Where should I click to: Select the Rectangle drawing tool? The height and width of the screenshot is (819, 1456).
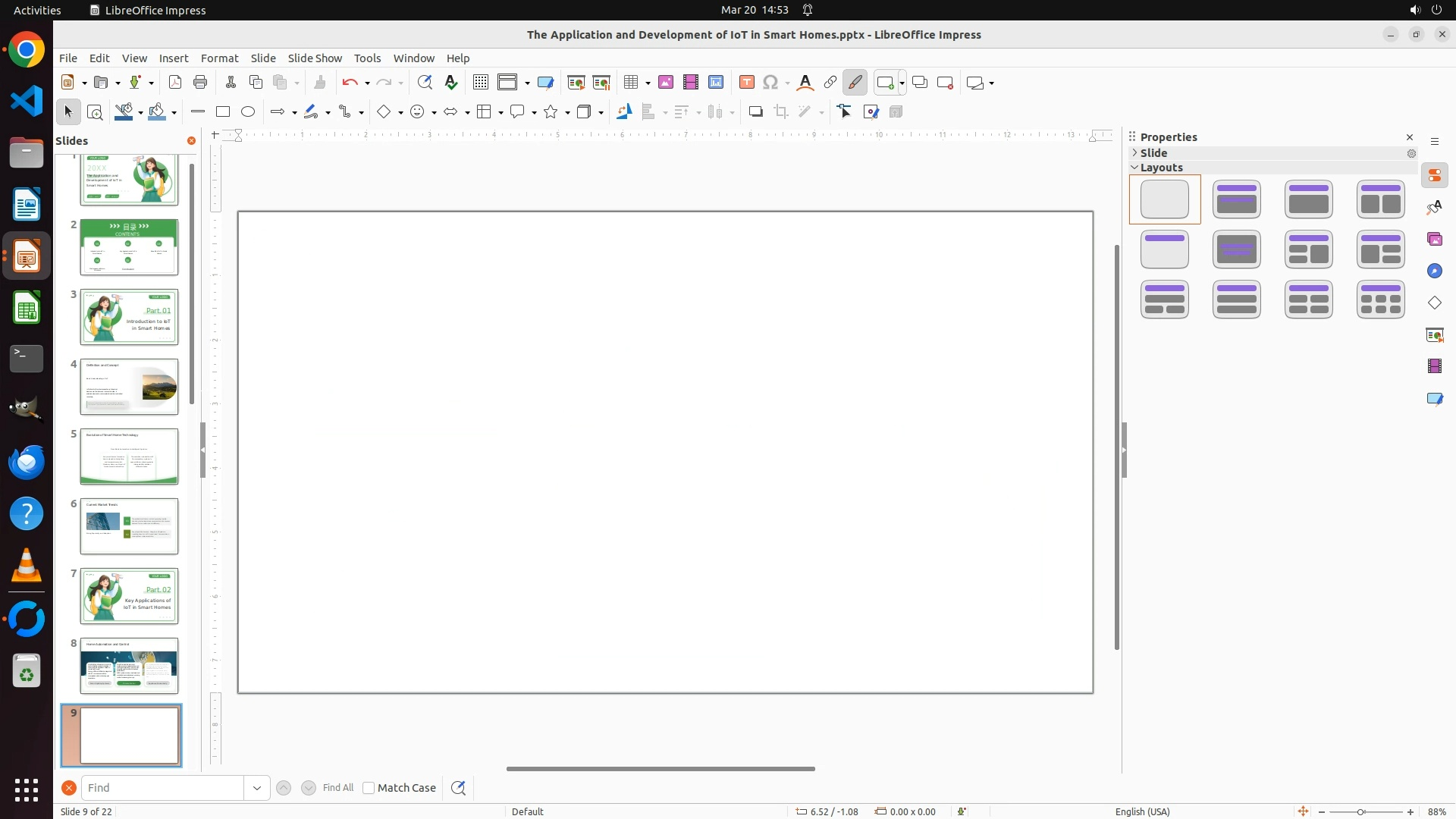223,112
